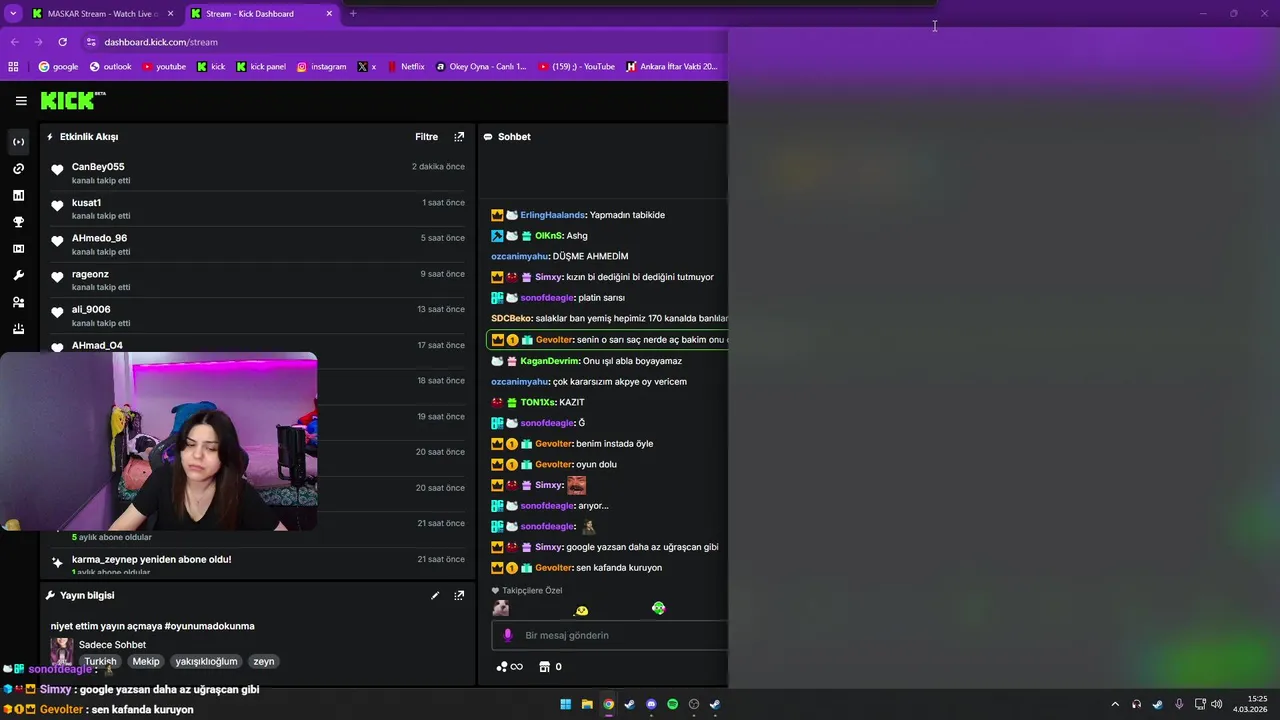This screenshot has height=720, width=1280.
Task: Edit stream info with pencil icon
Action: (x=435, y=596)
